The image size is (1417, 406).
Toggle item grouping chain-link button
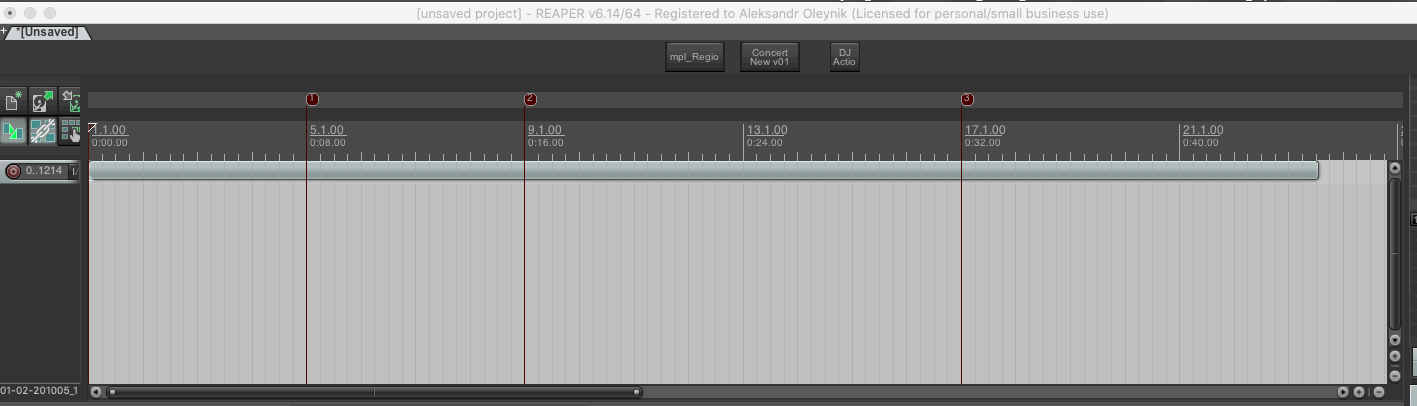(42, 131)
